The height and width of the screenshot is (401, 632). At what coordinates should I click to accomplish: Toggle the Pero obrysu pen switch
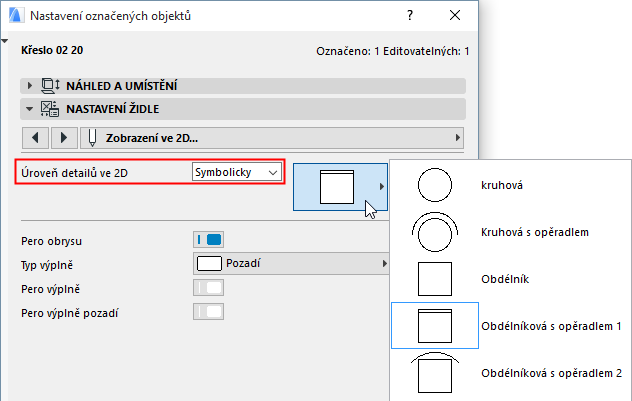(x=208, y=239)
